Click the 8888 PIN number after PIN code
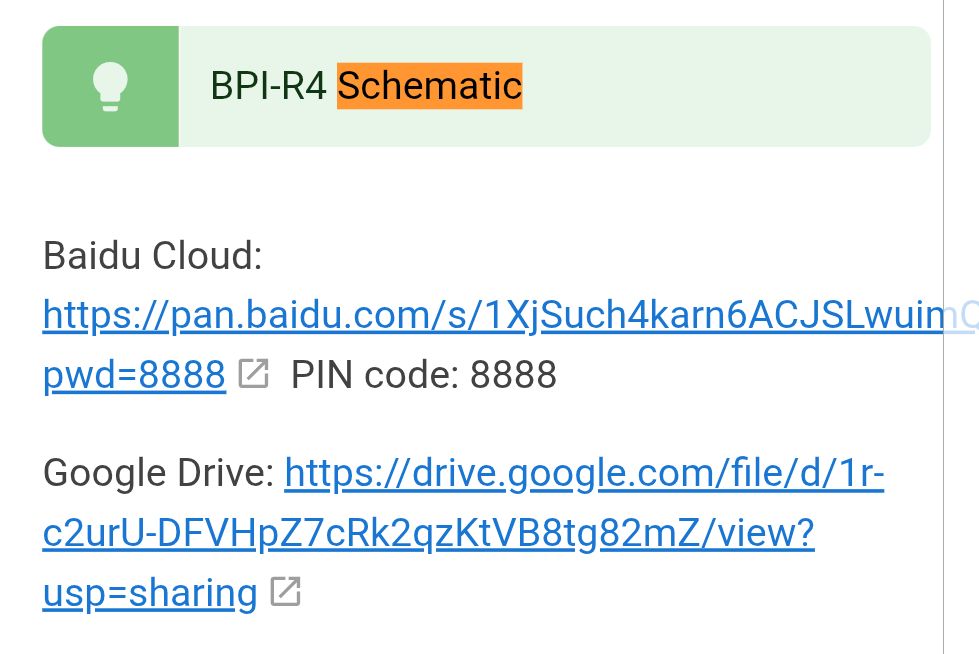Viewport: 979px width, 654px height. 513,375
